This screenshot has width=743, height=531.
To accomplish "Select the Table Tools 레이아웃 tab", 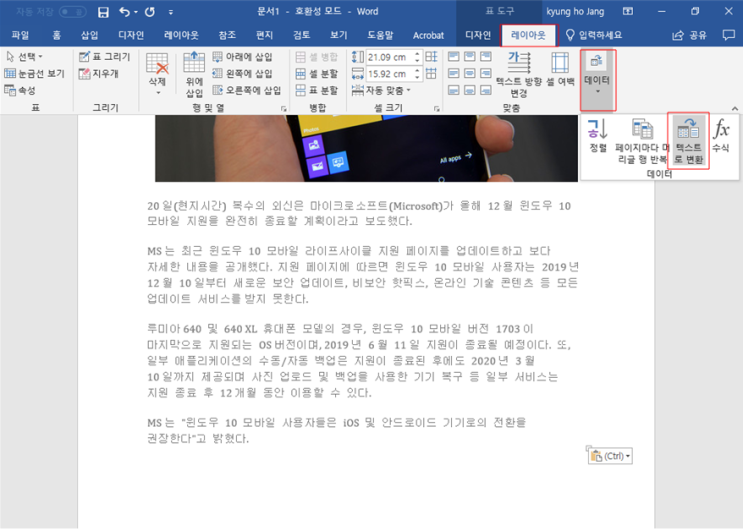I will (x=528, y=35).
